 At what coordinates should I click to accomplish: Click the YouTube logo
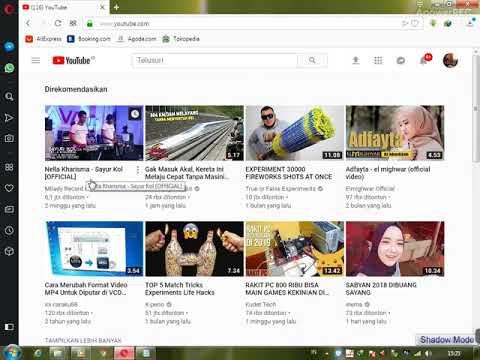coord(72,60)
